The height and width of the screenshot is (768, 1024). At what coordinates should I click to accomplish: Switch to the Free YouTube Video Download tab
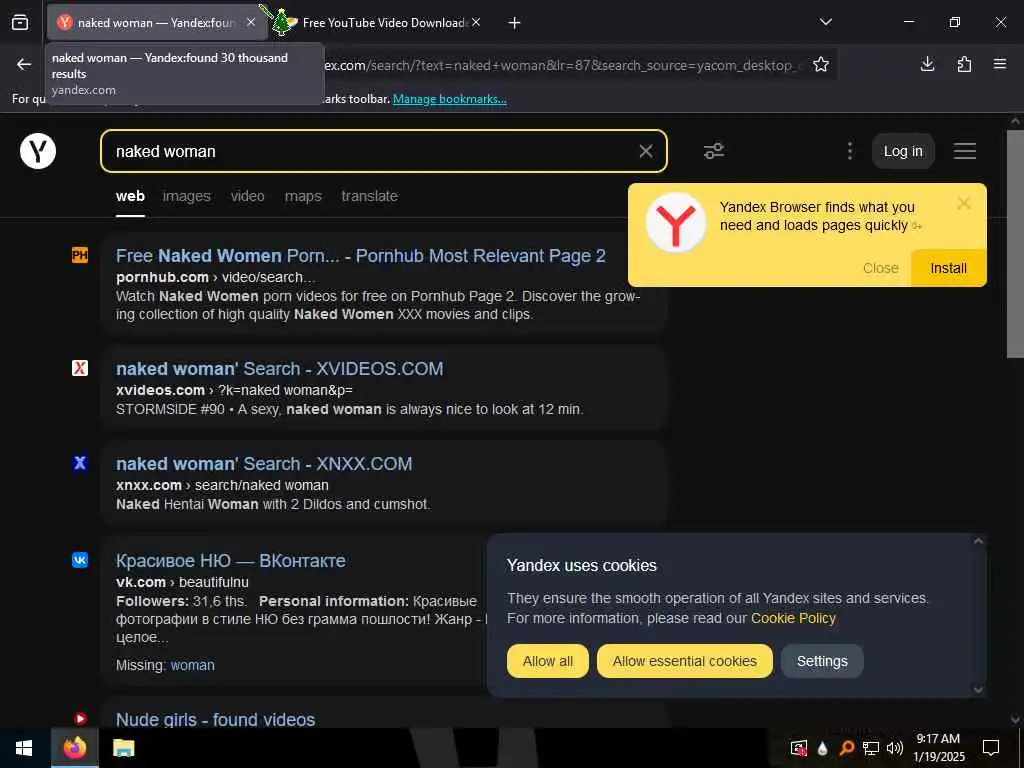point(383,23)
